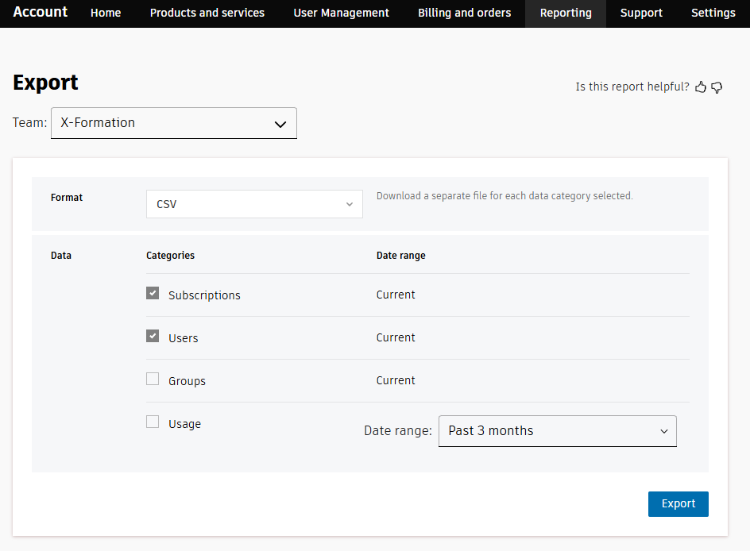Screen dimensions: 750x551
Task: Select the Reporting tab
Action: [565, 13]
